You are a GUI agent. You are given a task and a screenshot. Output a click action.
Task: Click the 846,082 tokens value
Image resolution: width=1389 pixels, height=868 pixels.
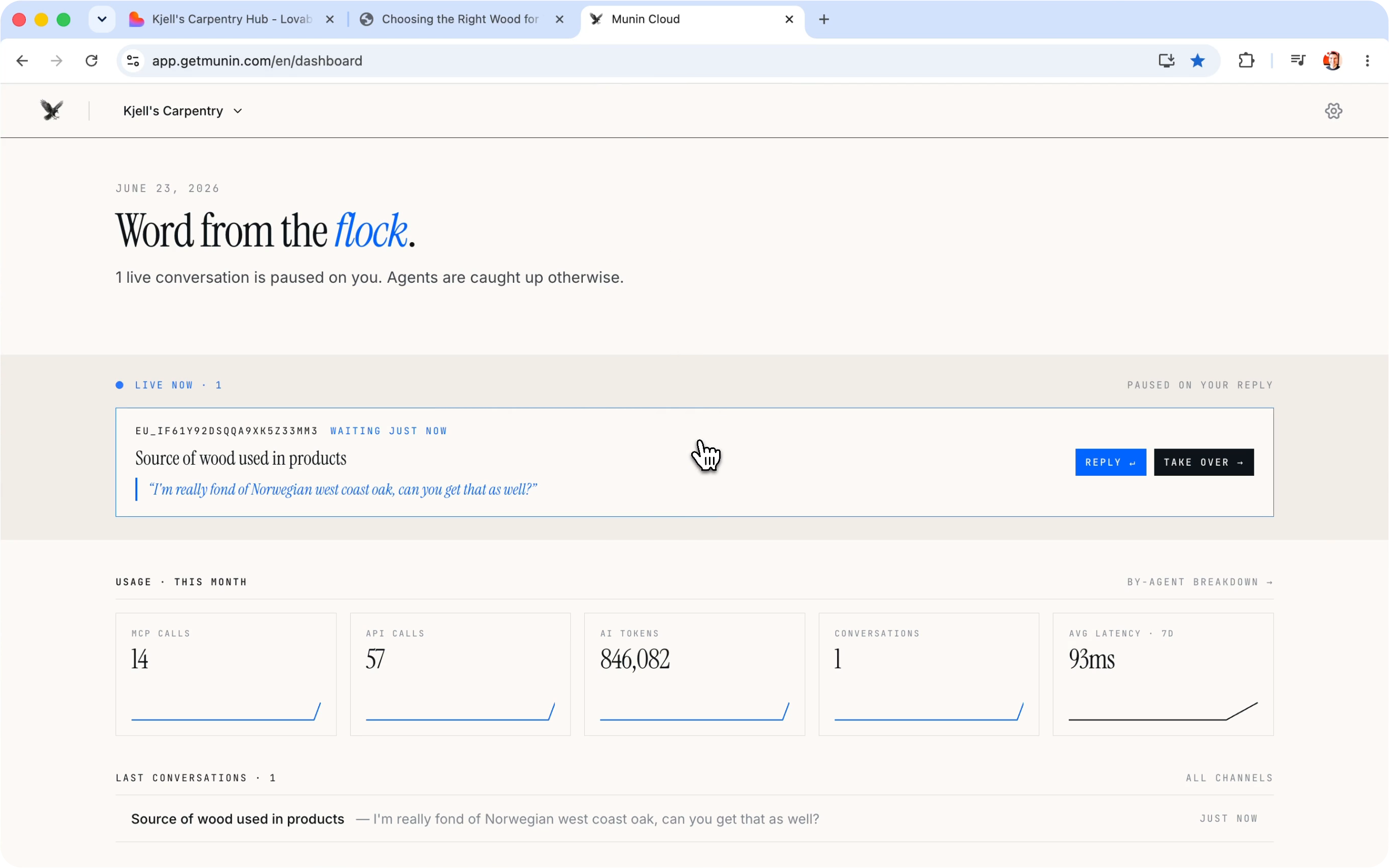click(635, 659)
